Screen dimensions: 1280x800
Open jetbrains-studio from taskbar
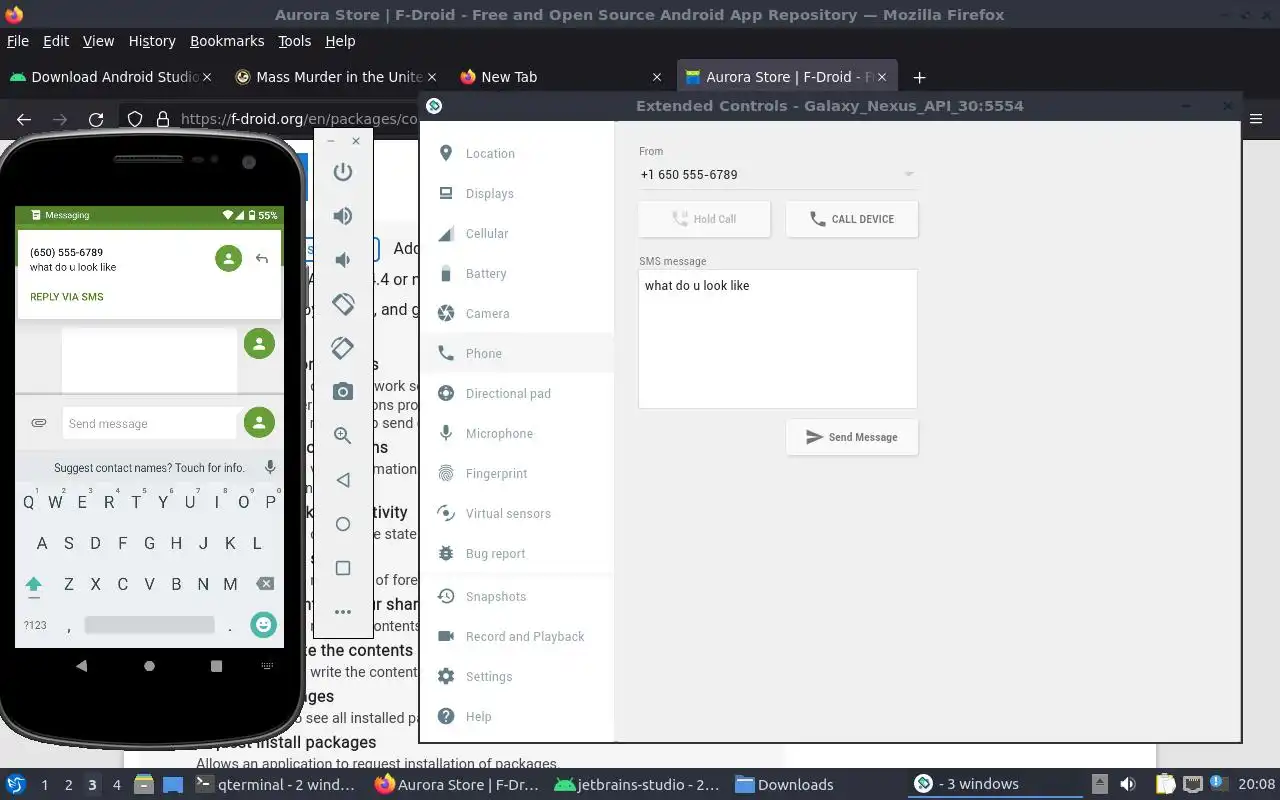pyautogui.click(x=636, y=784)
